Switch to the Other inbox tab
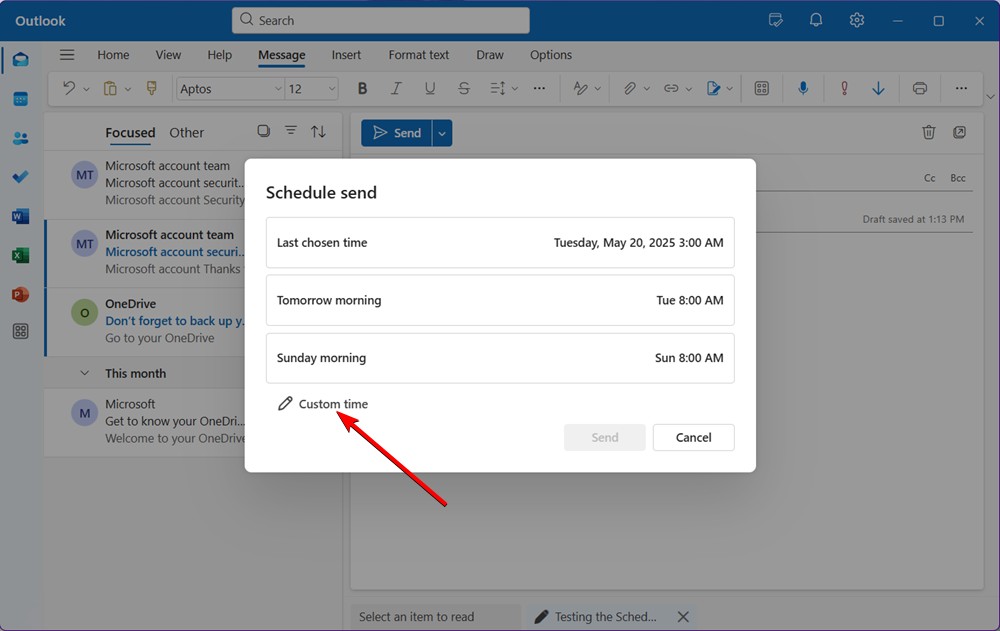This screenshot has width=1000, height=631. [x=186, y=132]
